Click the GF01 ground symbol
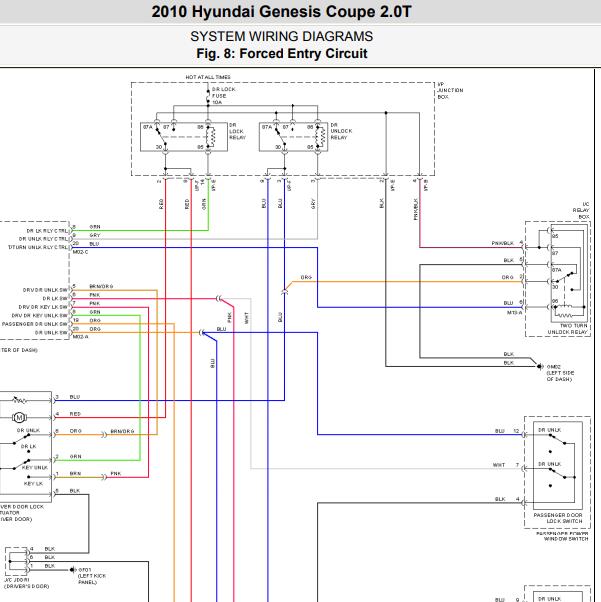This screenshot has width=601, height=602. click(x=73, y=570)
